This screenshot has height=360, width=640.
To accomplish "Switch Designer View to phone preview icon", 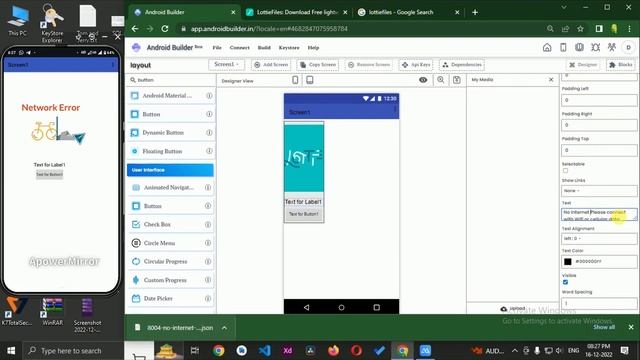I will coord(295,80).
